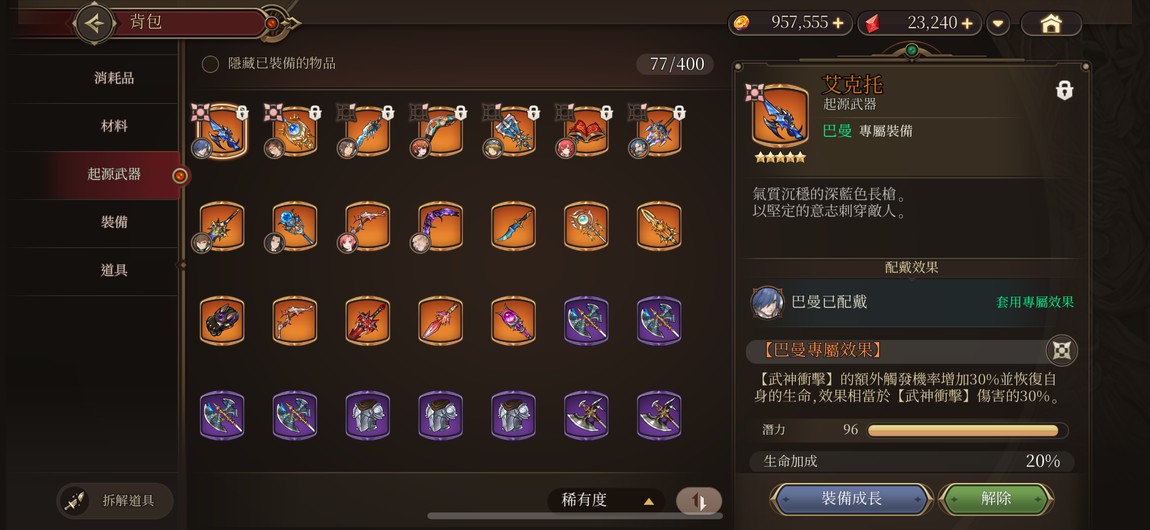Expand the currency dropdown arrow
Image resolution: width=1150 pixels, height=530 pixels.
997,23
